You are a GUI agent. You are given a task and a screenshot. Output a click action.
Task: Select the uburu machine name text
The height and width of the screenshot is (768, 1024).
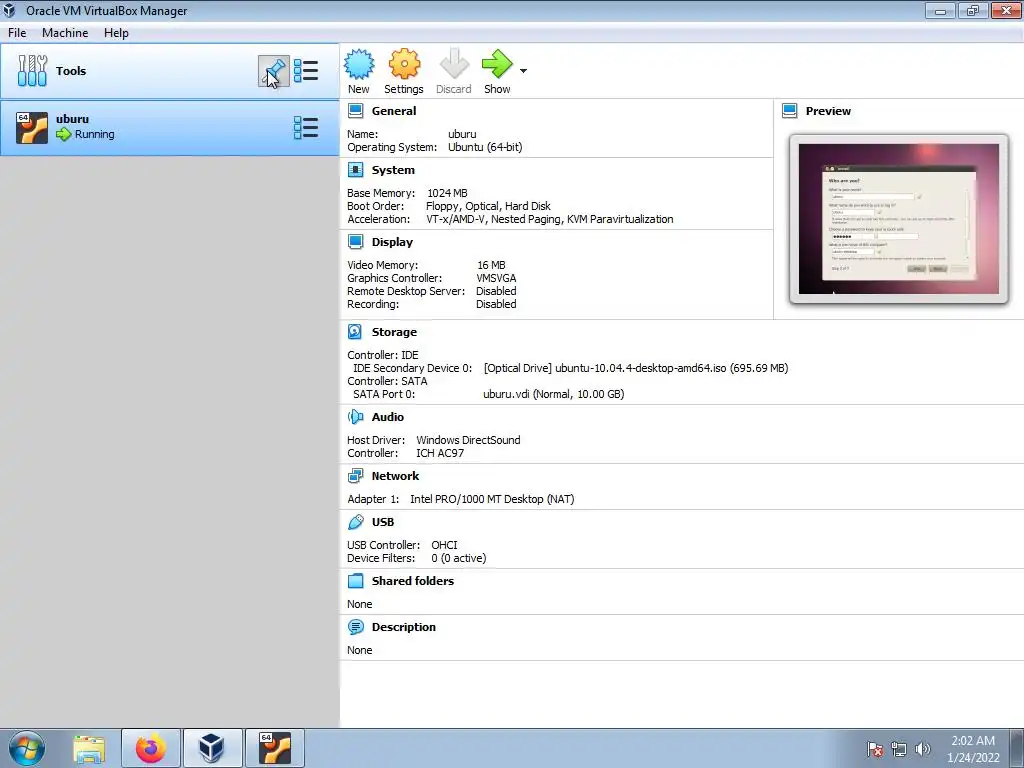point(72,119)
